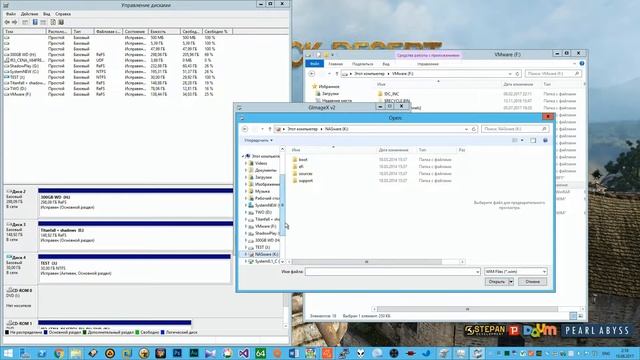Click the help icon in VMware (F:) window
The width and height of the screenshot is (640, 360).
582,64
